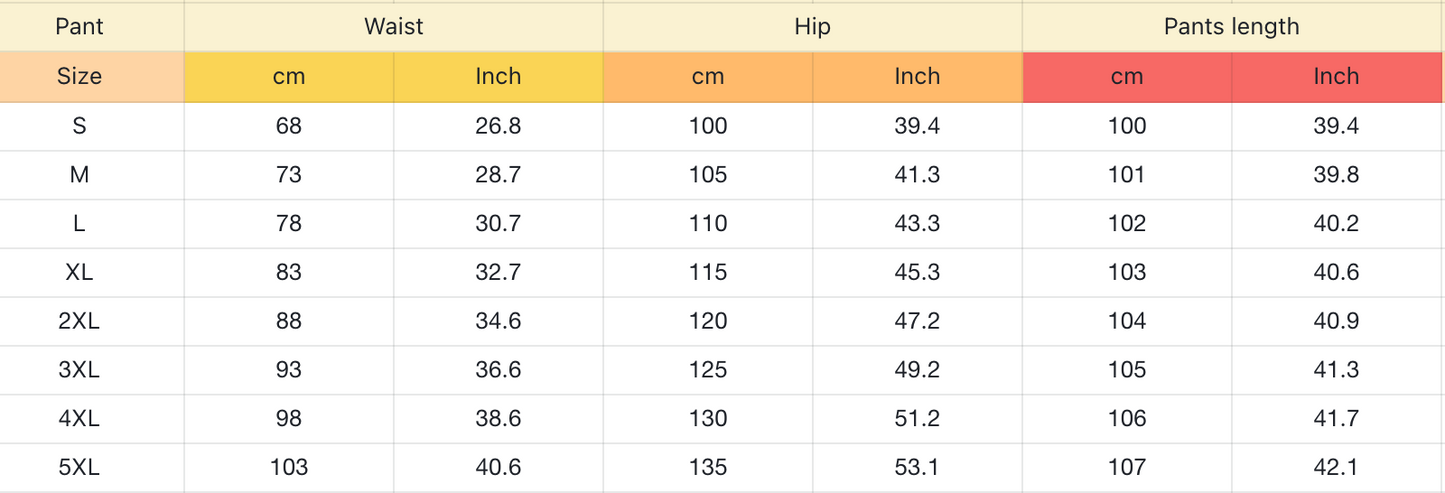The width and height of the screenshot is (1445, 493).
Task: Select the Pants length header cell
Action: coord(1231,27)
